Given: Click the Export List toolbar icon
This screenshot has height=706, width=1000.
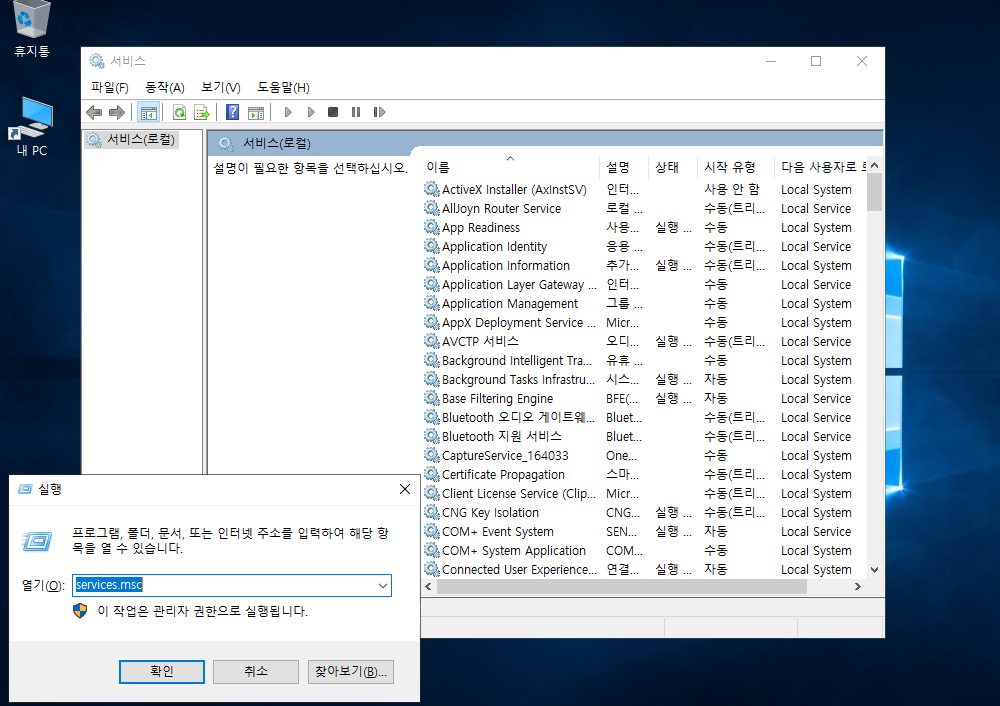Looking at the screenshot, I should click(x=202, y=113).
